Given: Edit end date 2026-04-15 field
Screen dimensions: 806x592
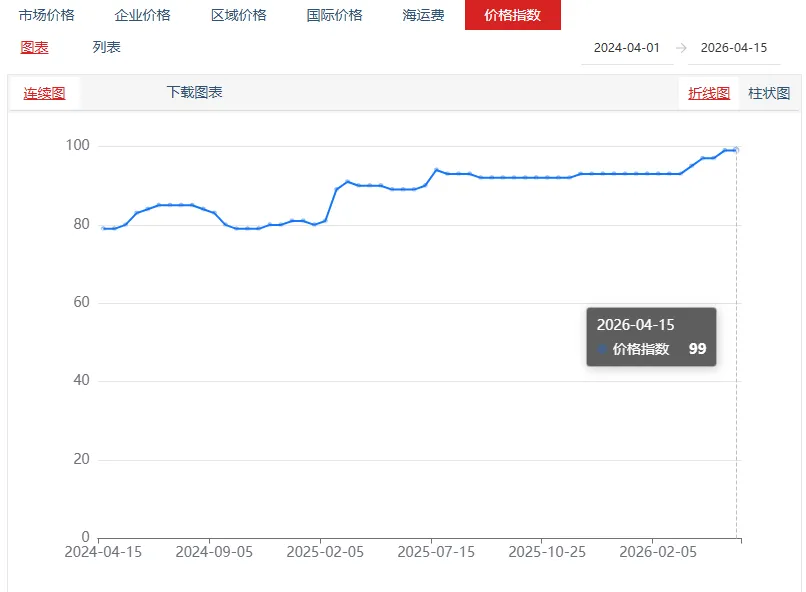Looking at the screenshot, I should (734, 48).
